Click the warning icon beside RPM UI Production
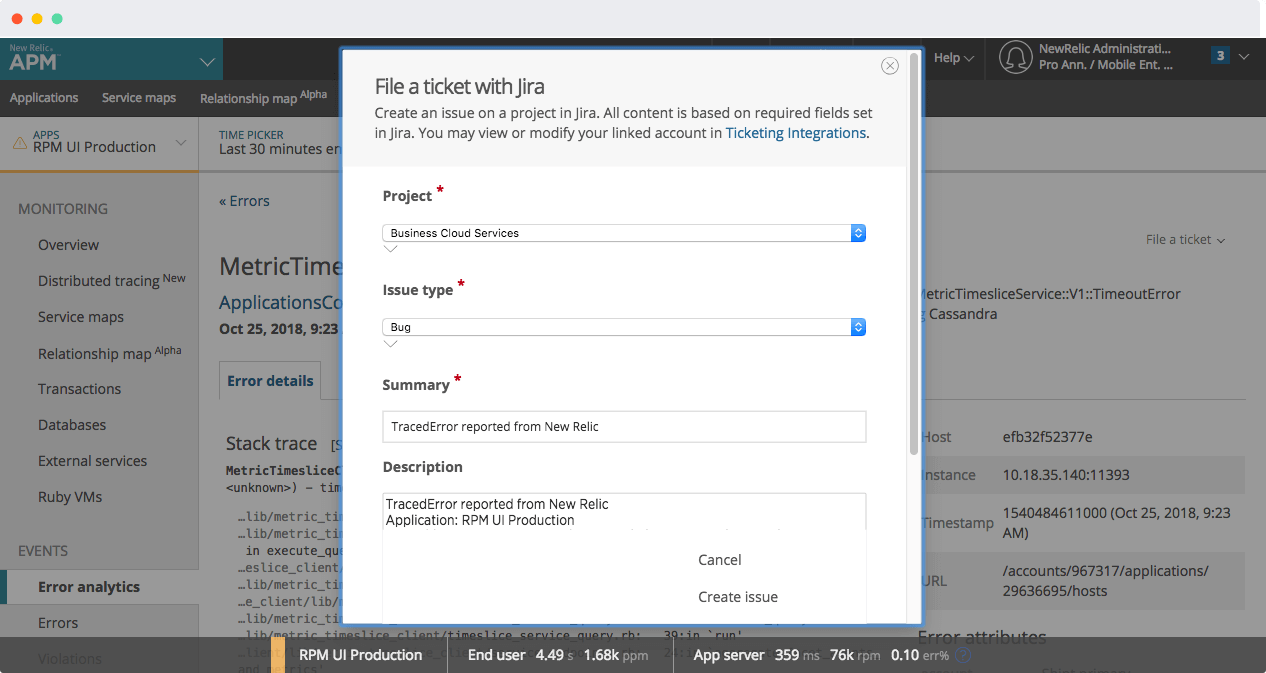 (19, 143)
